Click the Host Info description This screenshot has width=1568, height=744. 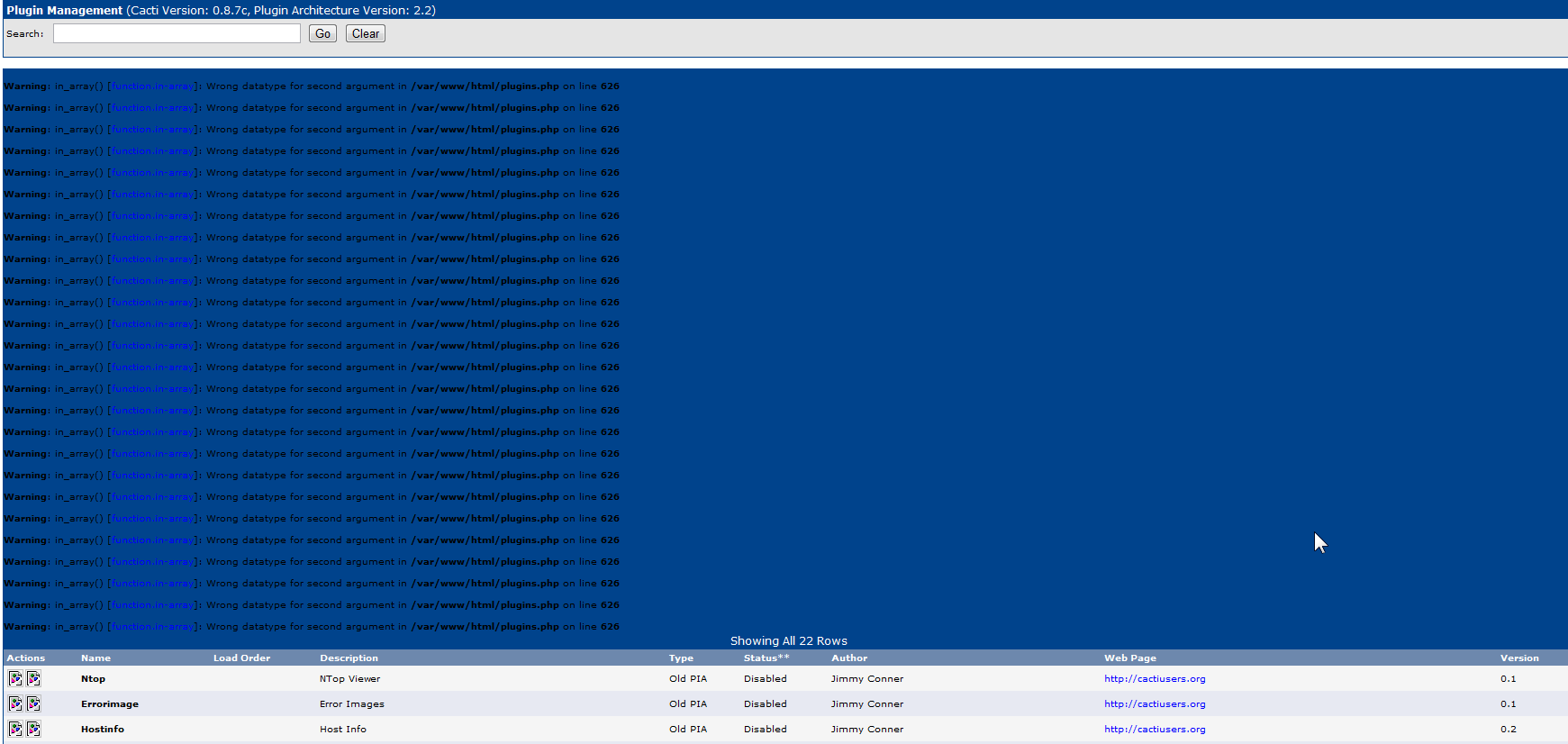[x=343, y=730]
